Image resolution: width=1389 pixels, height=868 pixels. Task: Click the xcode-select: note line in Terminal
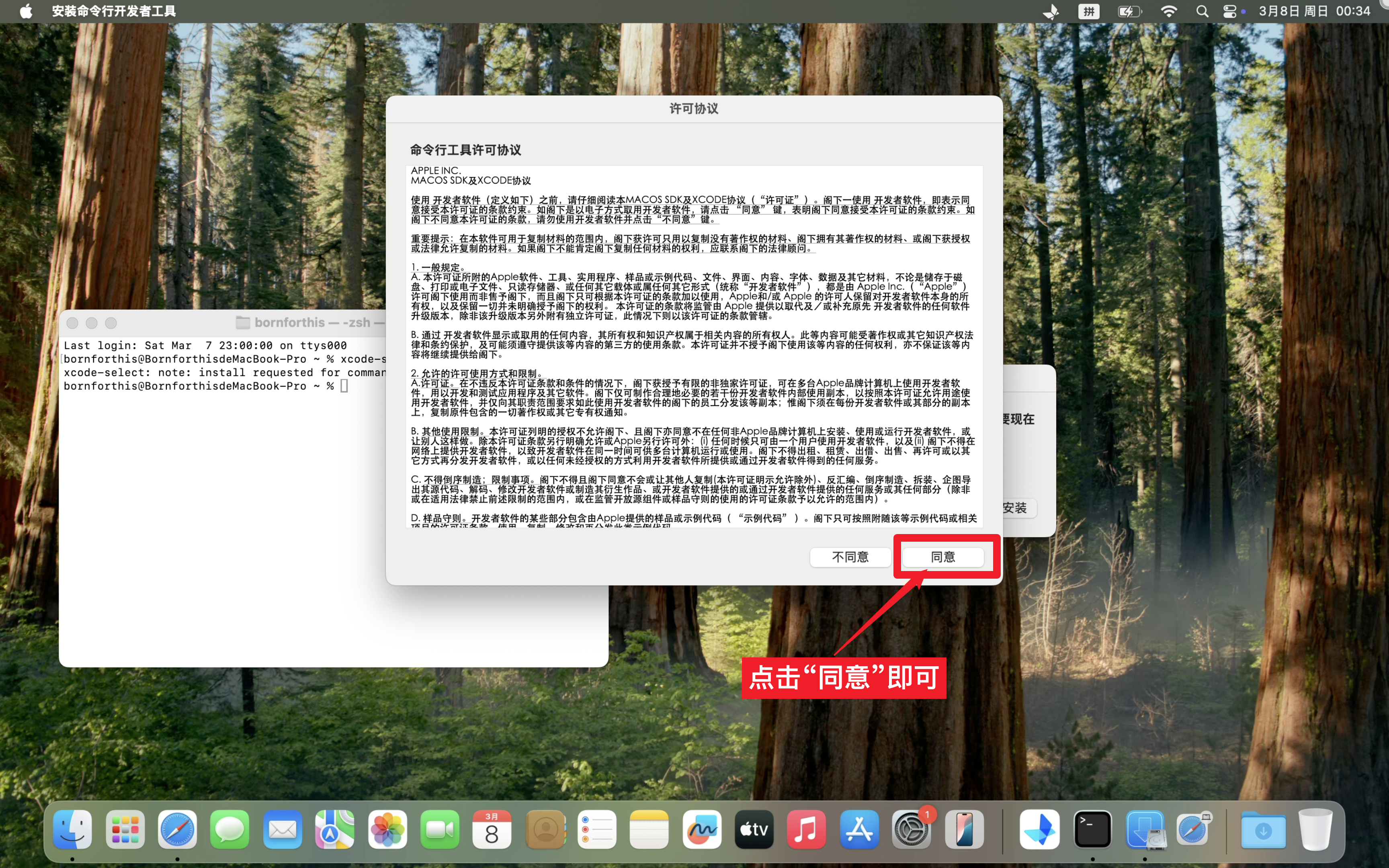point(224,373)
